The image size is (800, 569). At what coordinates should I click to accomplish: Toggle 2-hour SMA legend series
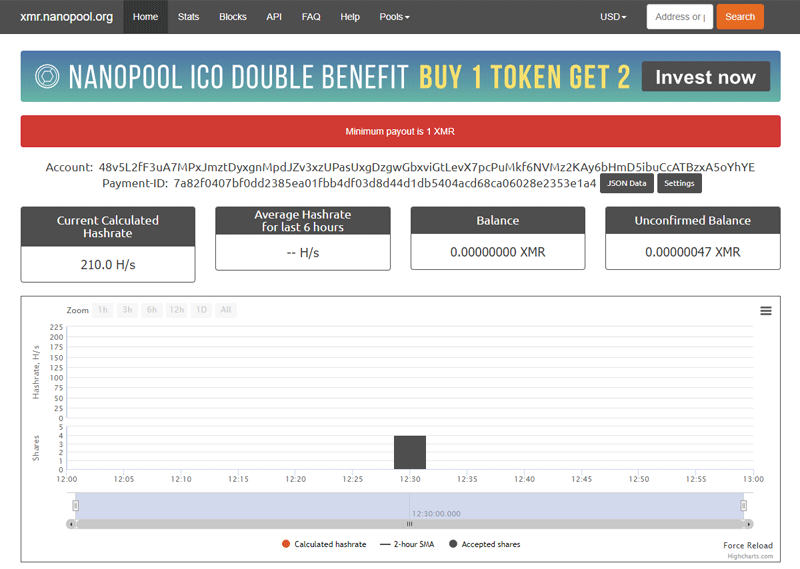407,545
